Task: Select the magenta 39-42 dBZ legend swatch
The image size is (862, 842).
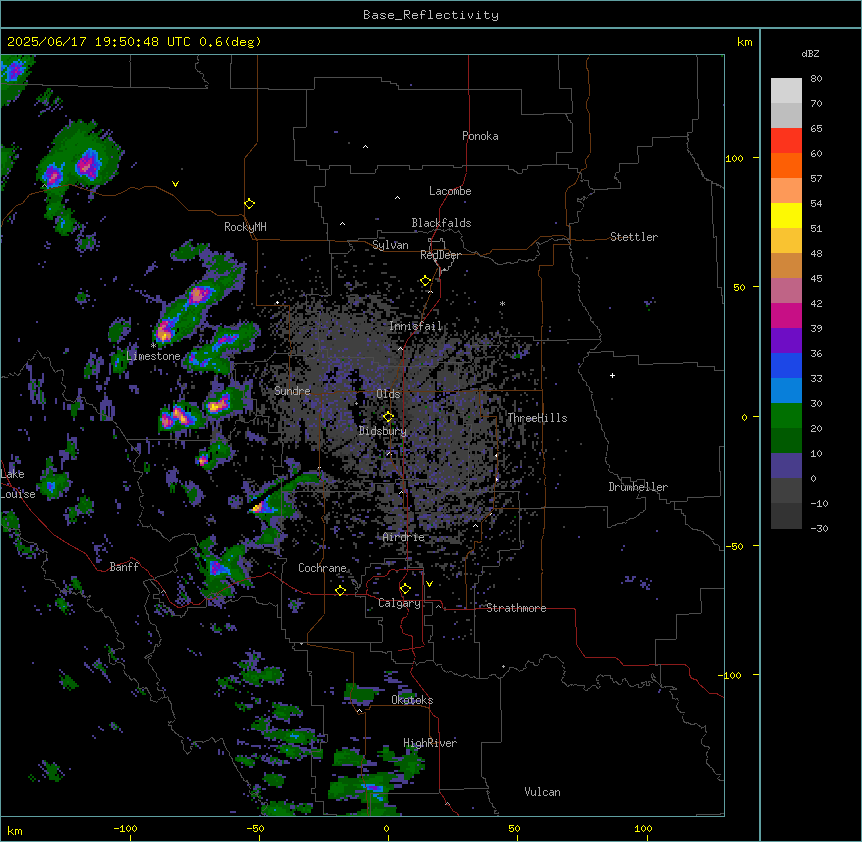Action: 786,315
